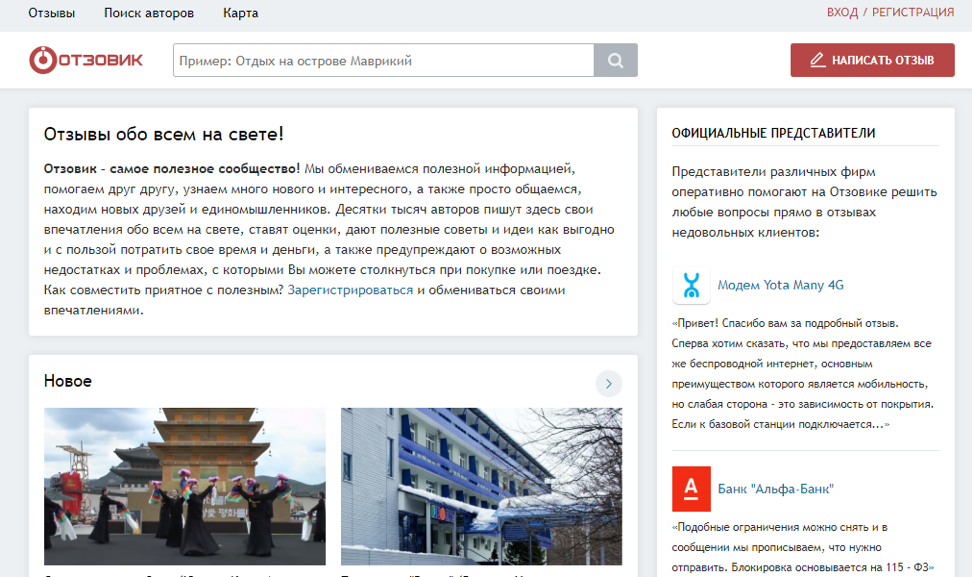Open the thumbnail with dancers at a temple
972x577 pixels.
pos(185,487)
